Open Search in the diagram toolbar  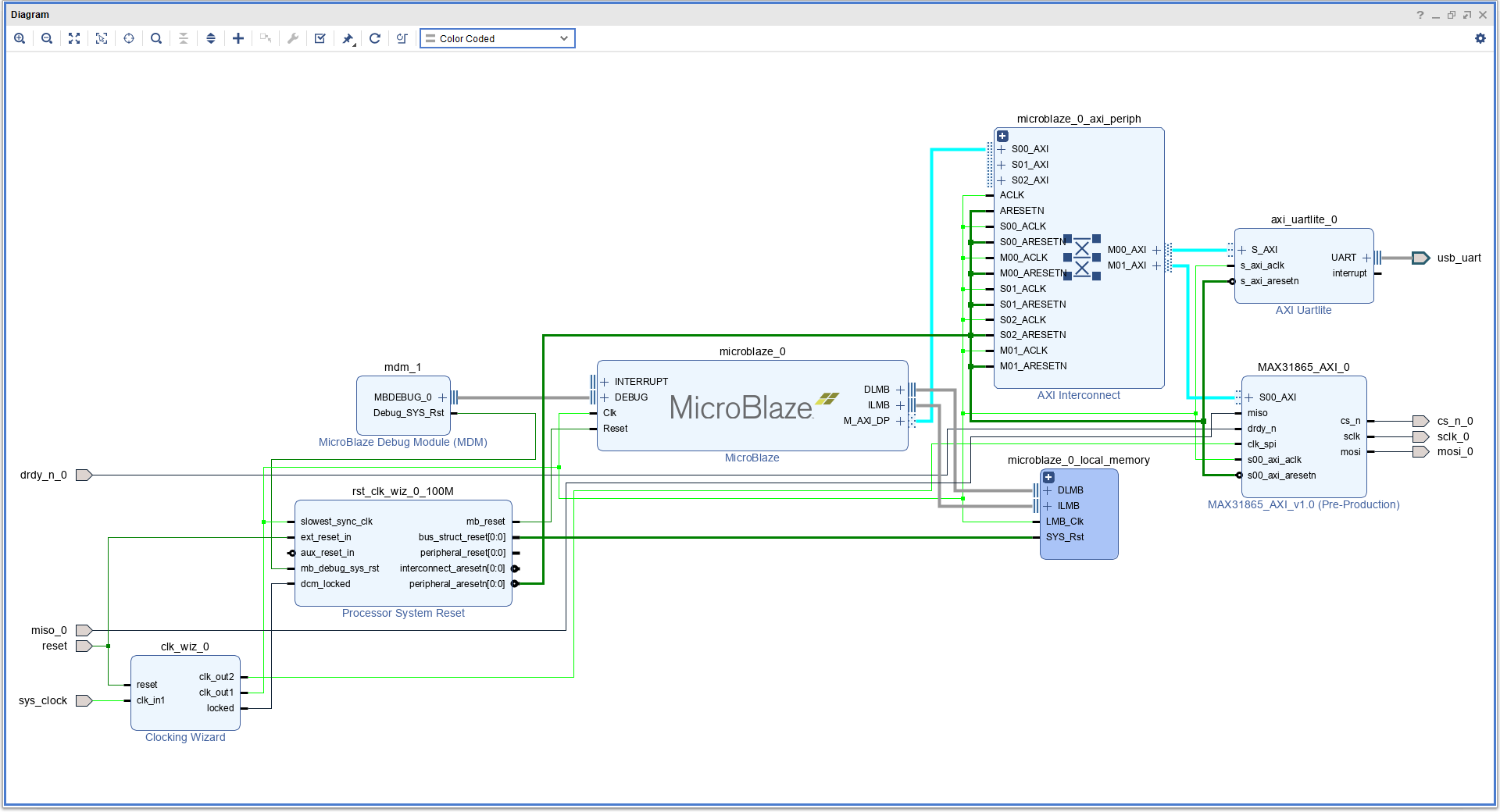point(156,38)
